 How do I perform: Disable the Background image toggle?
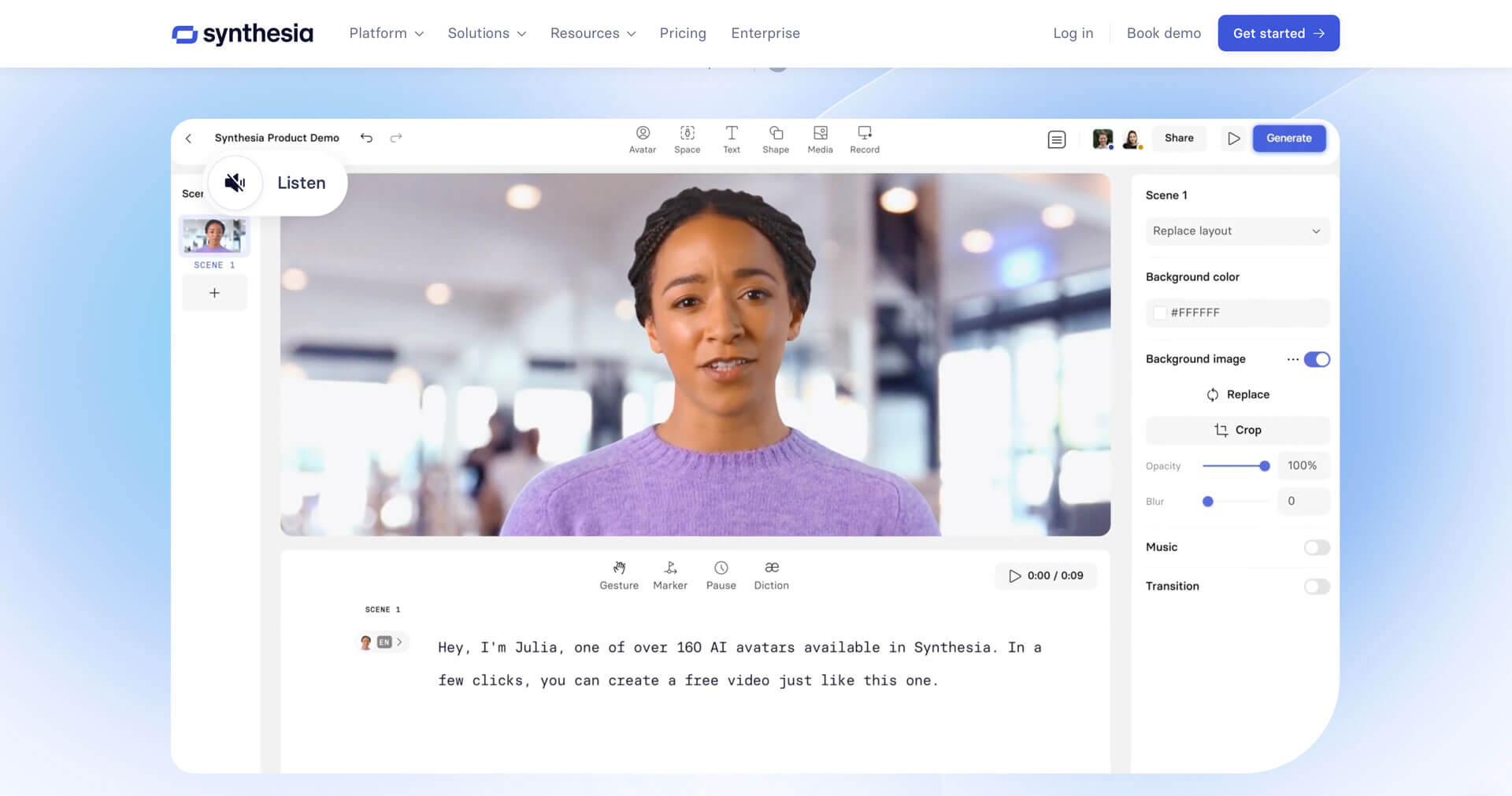(x=1316, y=359)
